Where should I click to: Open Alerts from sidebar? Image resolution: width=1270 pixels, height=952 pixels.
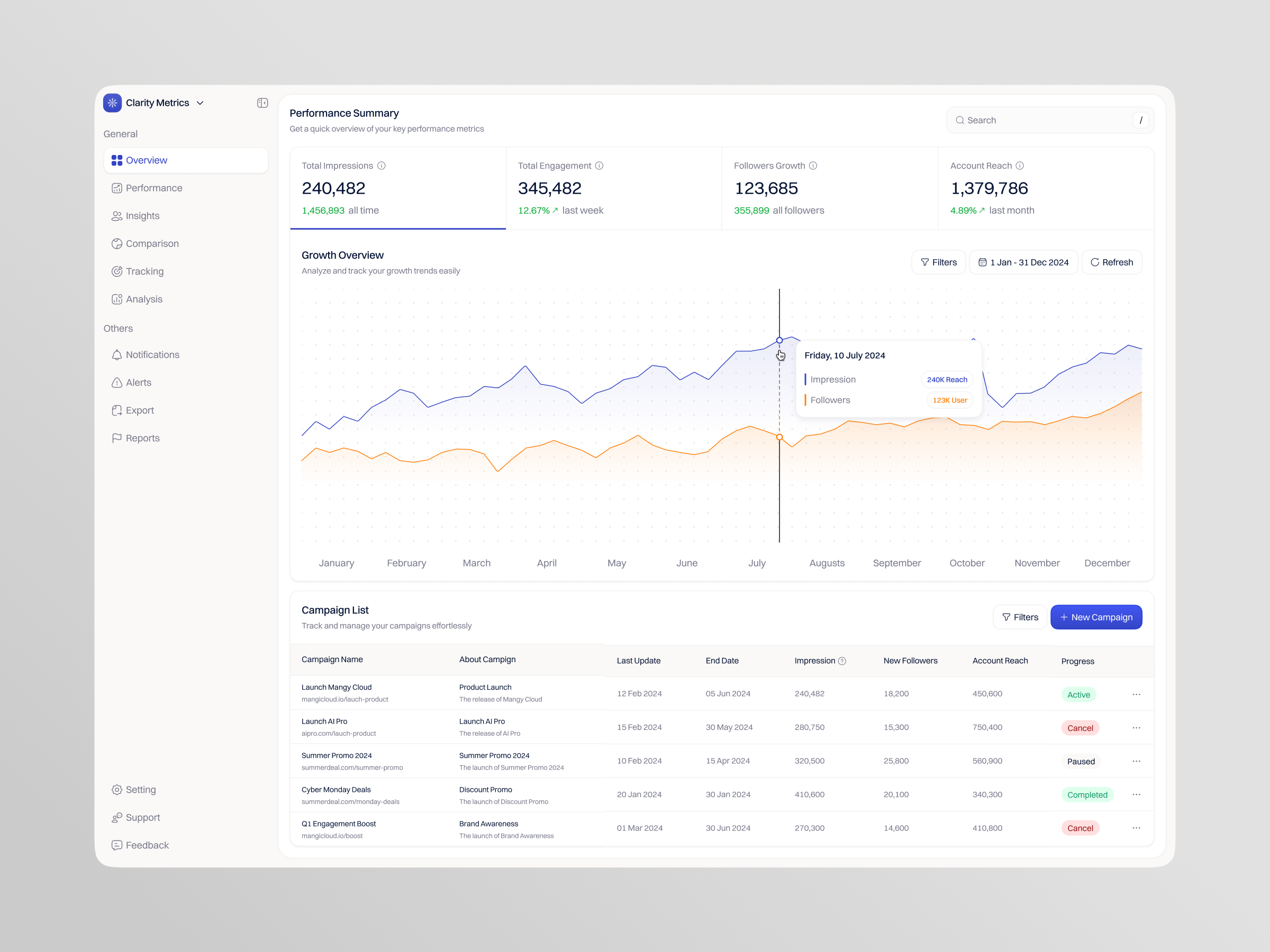click(x=138, y=383)
